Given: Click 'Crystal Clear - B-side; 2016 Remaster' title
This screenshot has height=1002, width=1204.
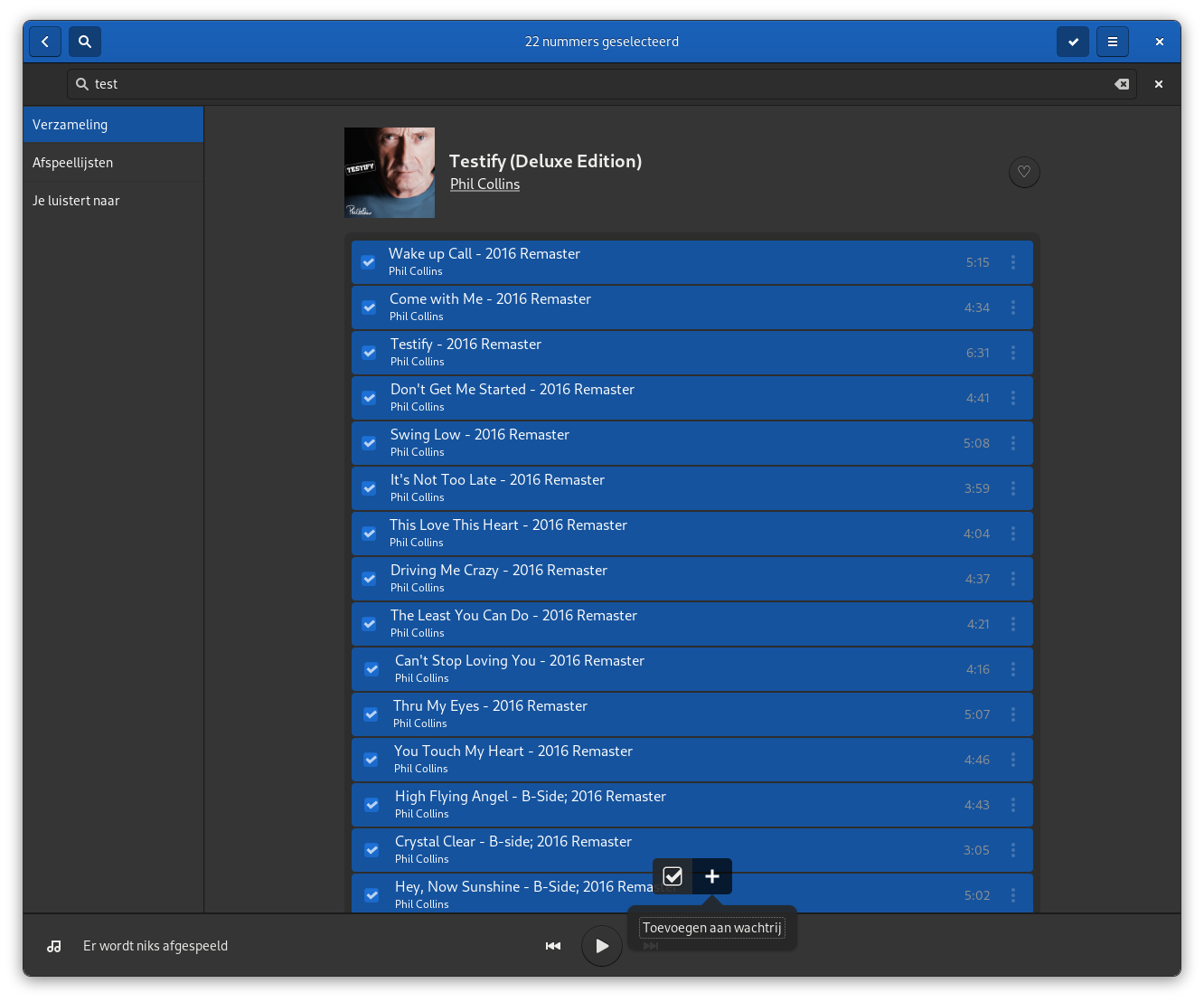Looking at the screenshot, I should (513, 842).
